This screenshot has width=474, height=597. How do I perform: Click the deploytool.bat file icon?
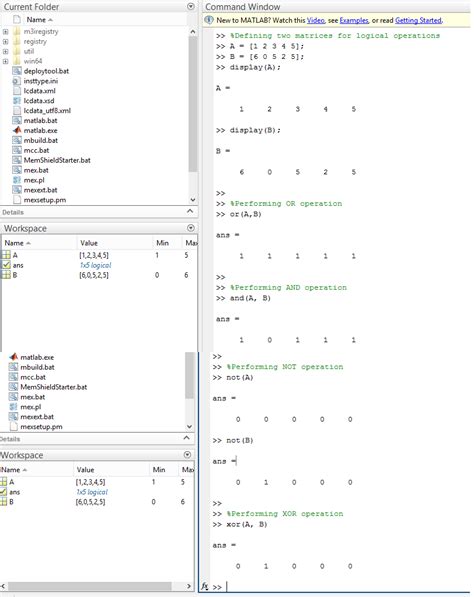(17, 71)
